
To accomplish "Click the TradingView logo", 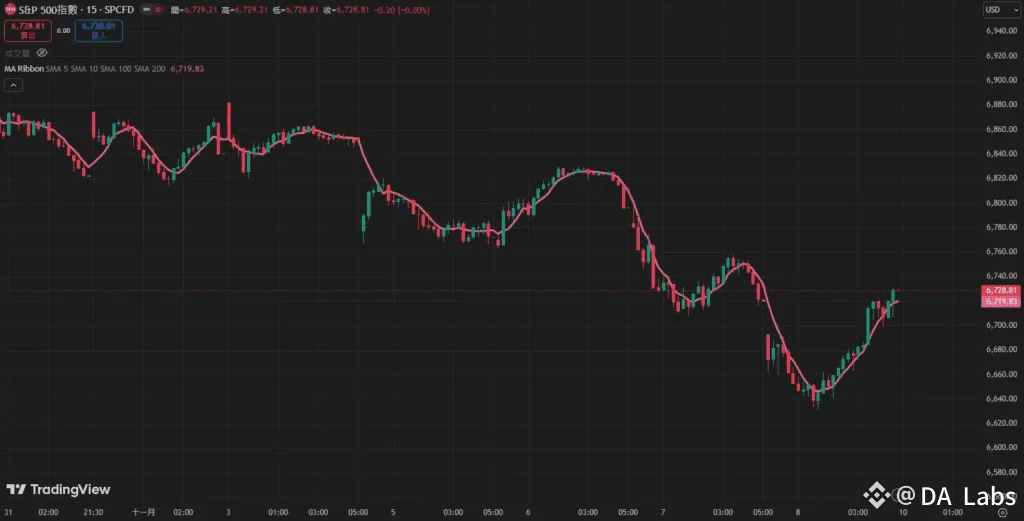I will pyautogui.click(x=58, y=490).
